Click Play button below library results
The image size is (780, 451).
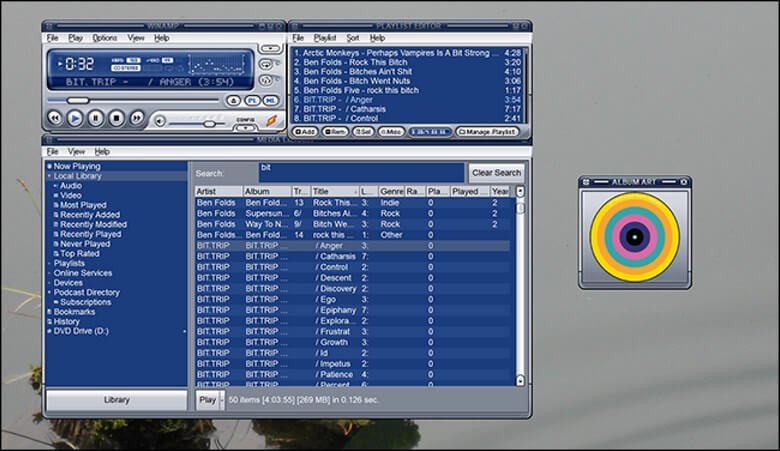pyautogui.click(x=207, y=400)
